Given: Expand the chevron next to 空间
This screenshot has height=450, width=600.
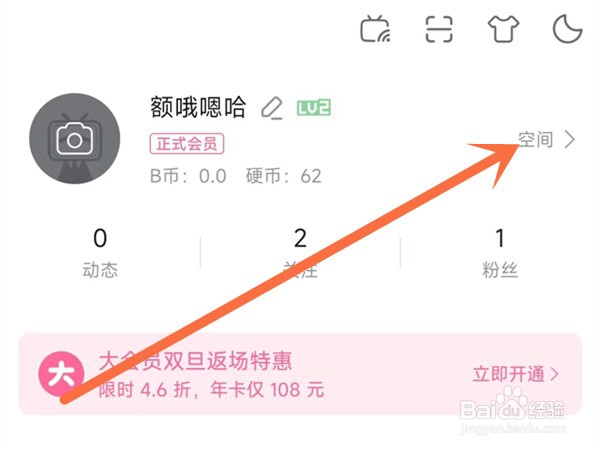Looking at the screenshot, I should click(570, 139).
